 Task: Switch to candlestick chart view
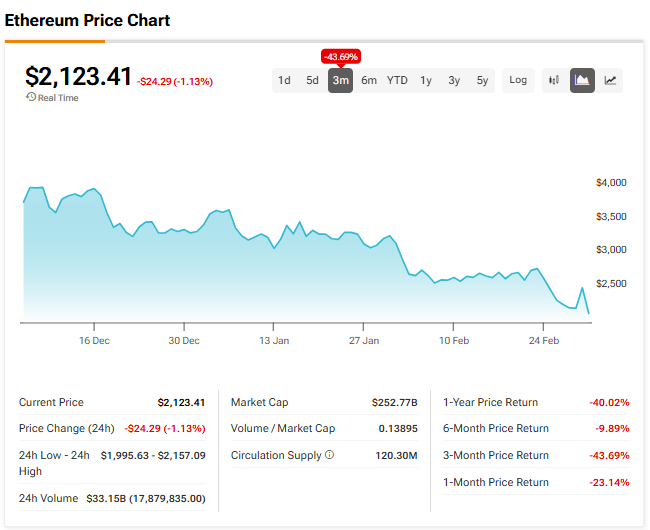coord(554,80)
